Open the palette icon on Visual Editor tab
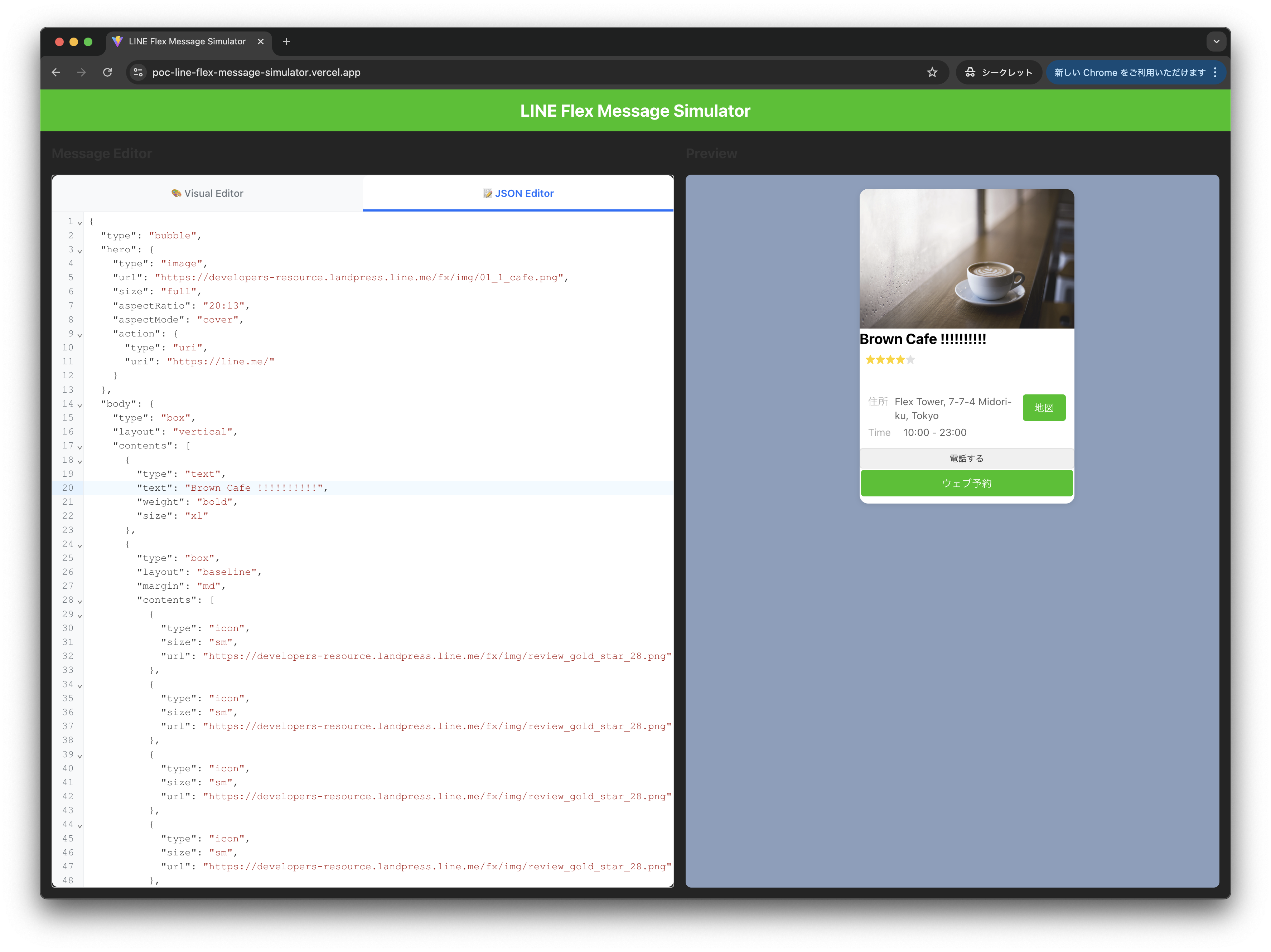The height and width of the screenshot is (952, 1271). coord(176,193)
